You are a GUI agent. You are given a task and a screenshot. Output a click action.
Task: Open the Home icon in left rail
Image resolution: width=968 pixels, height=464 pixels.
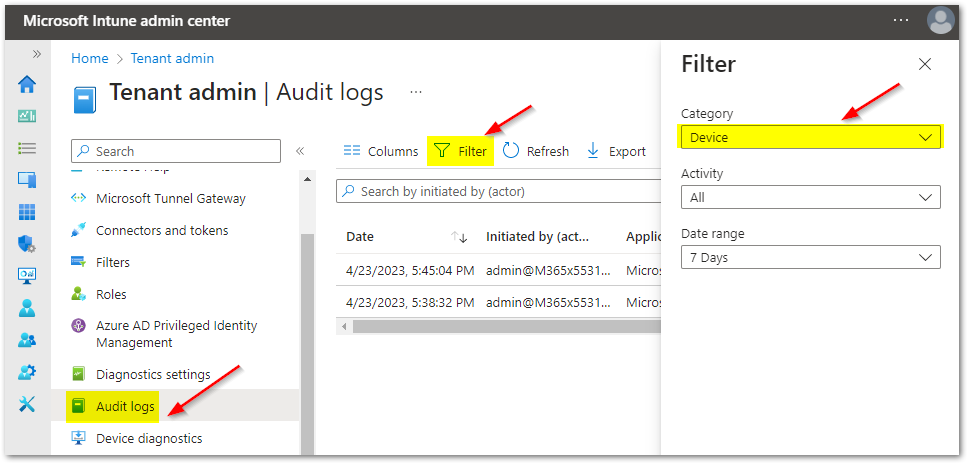coord(27,84)
